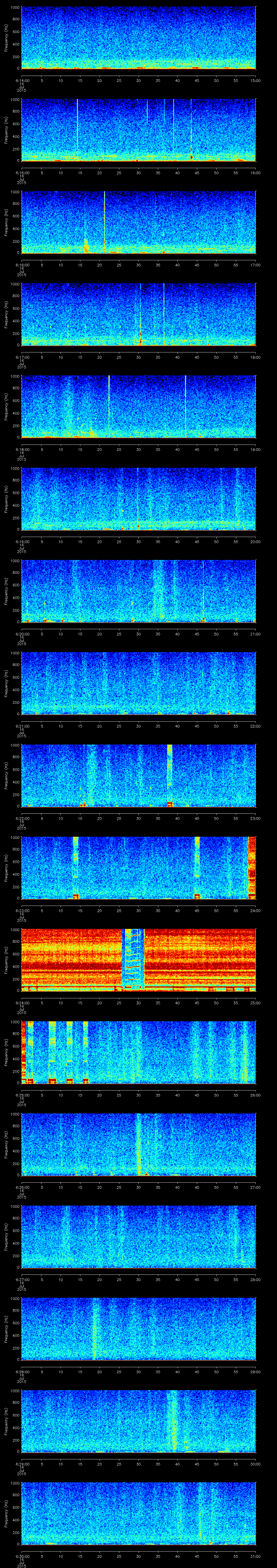Open the 6:27:00 spectrogram panel

point(138,1236)
